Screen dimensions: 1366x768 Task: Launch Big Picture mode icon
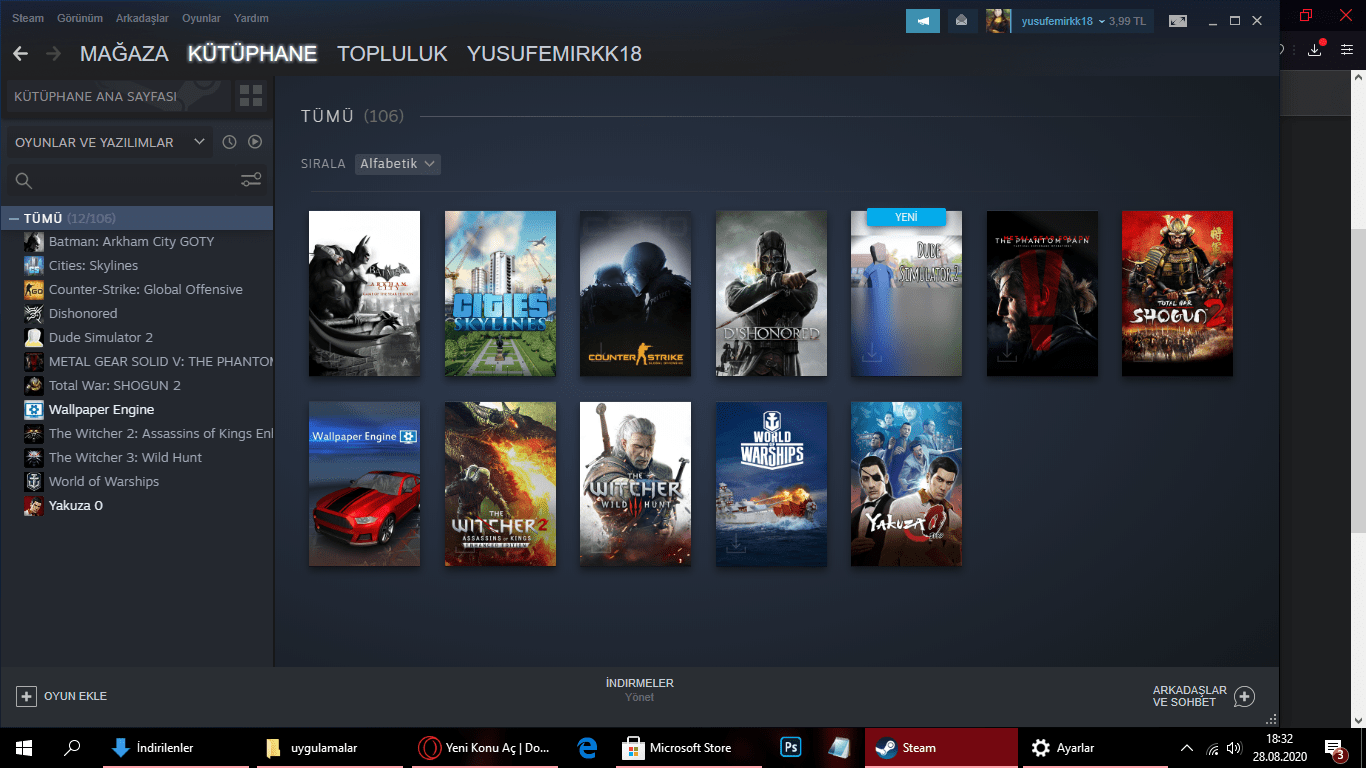pyautogui.click(x=1178, y=21)
